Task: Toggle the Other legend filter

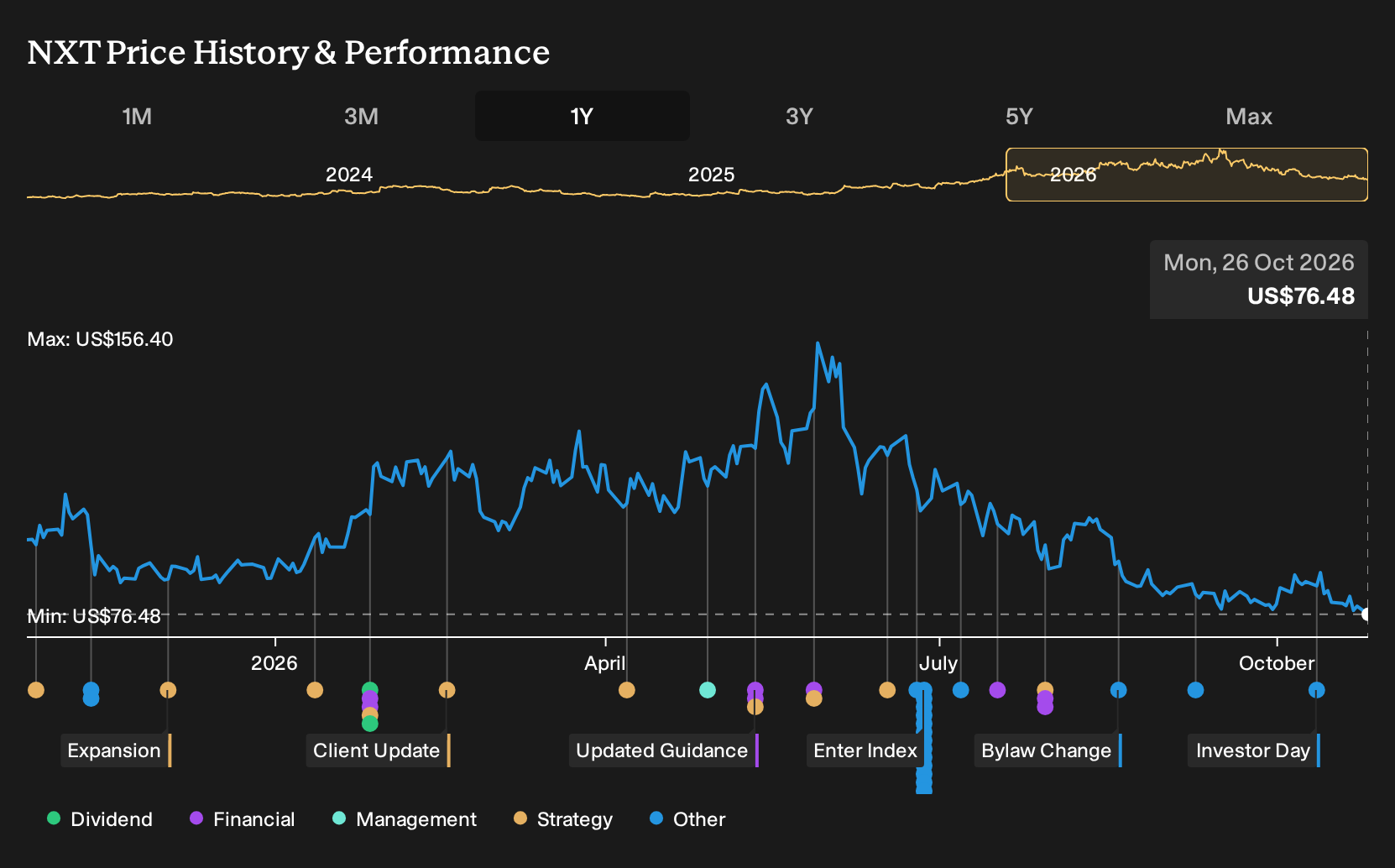Action: click(x=688, y=819)
